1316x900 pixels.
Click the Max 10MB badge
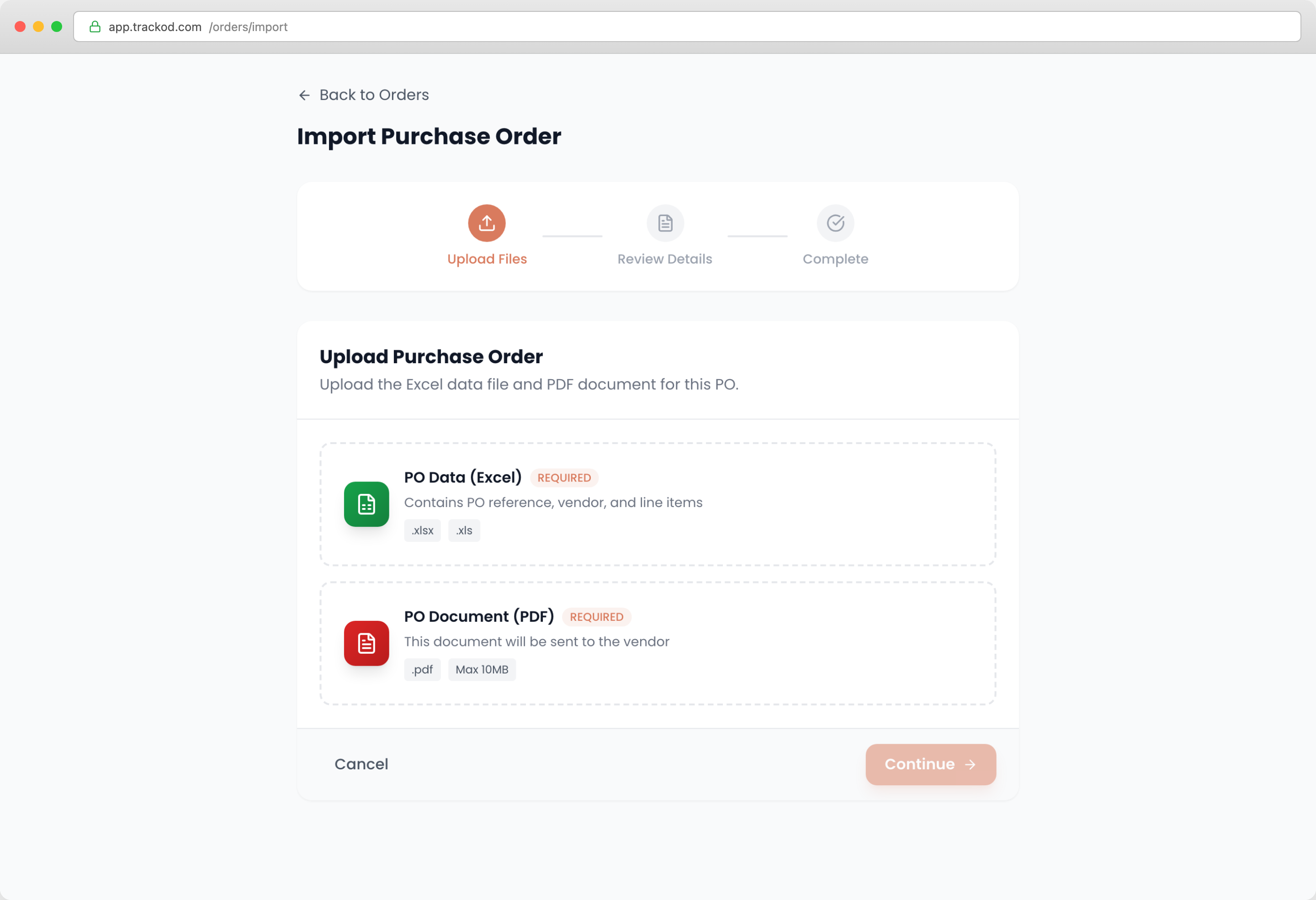481,669
